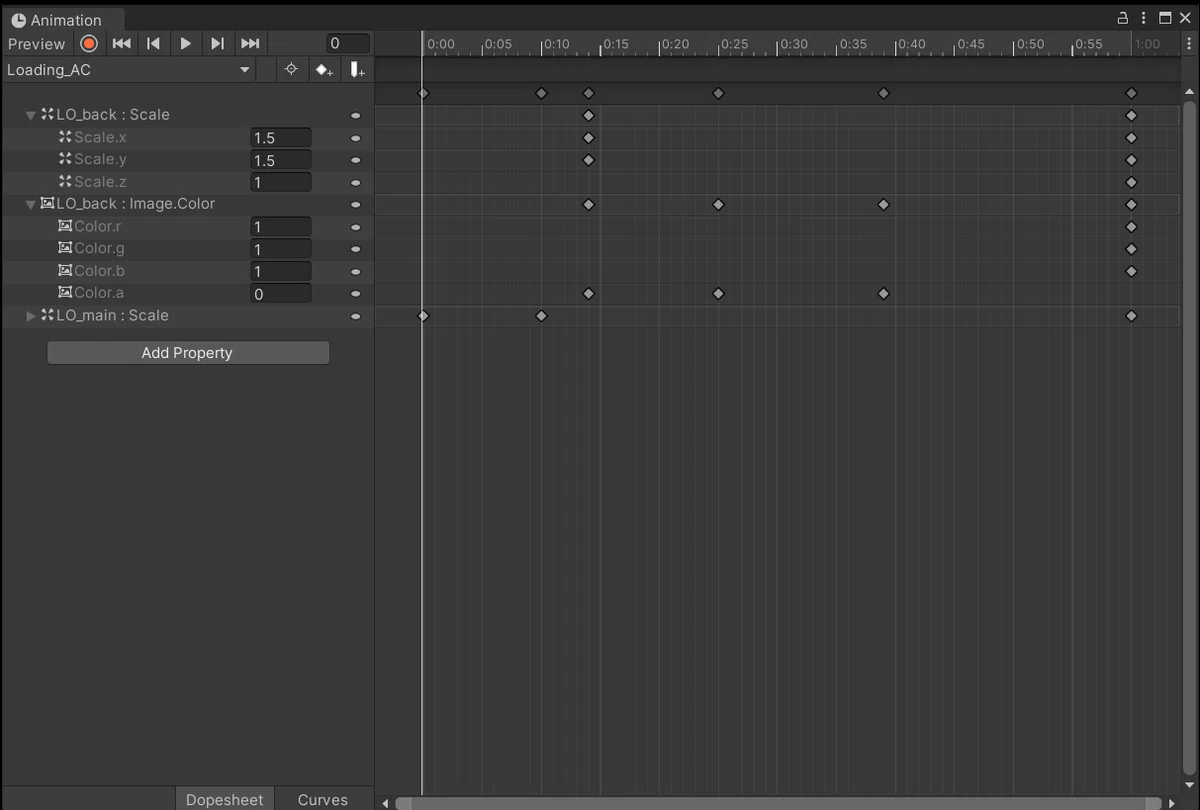Go to beginning of animation clip
1200x810 pixels.
coord(121,43)
